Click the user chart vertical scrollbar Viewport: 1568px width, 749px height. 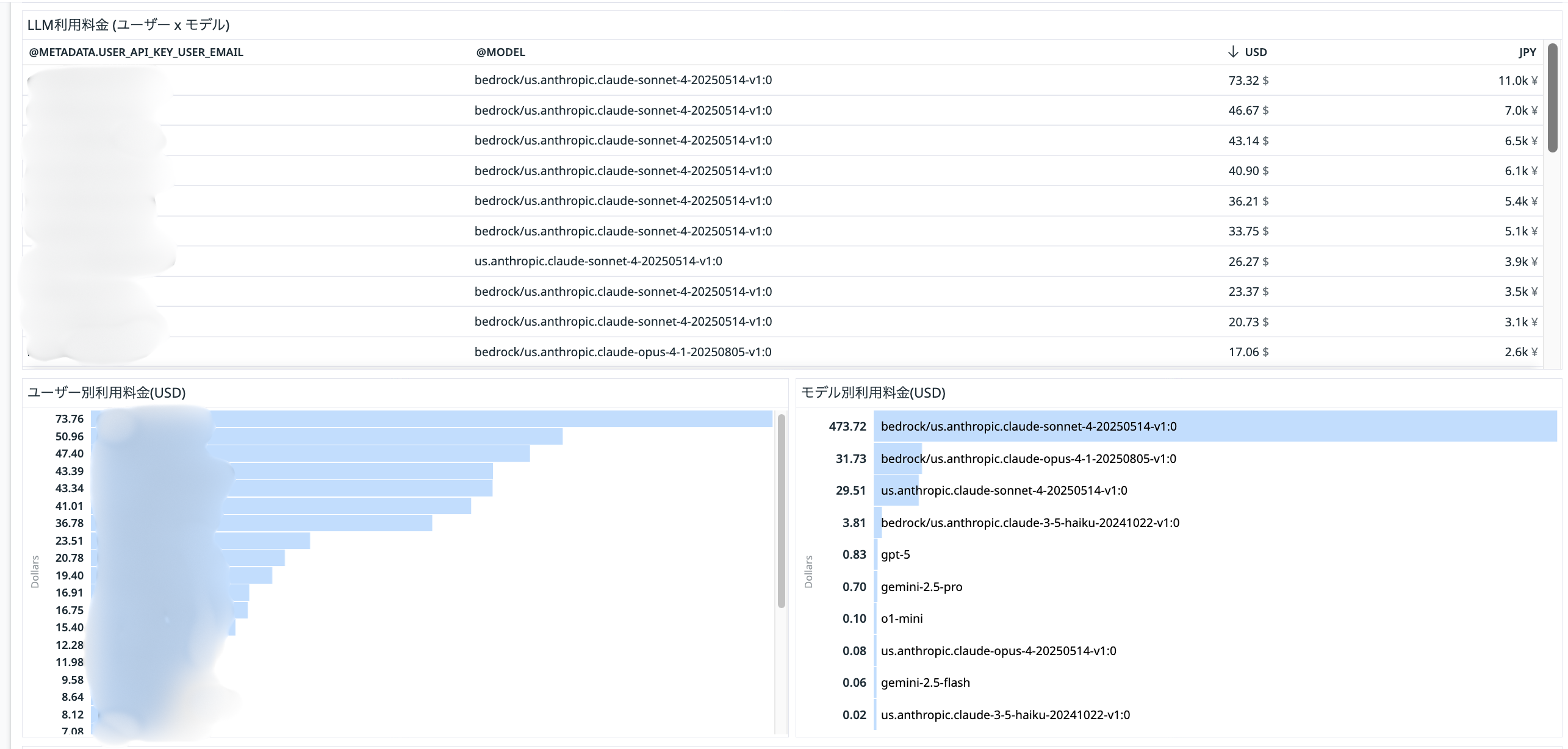click(781, 511)
